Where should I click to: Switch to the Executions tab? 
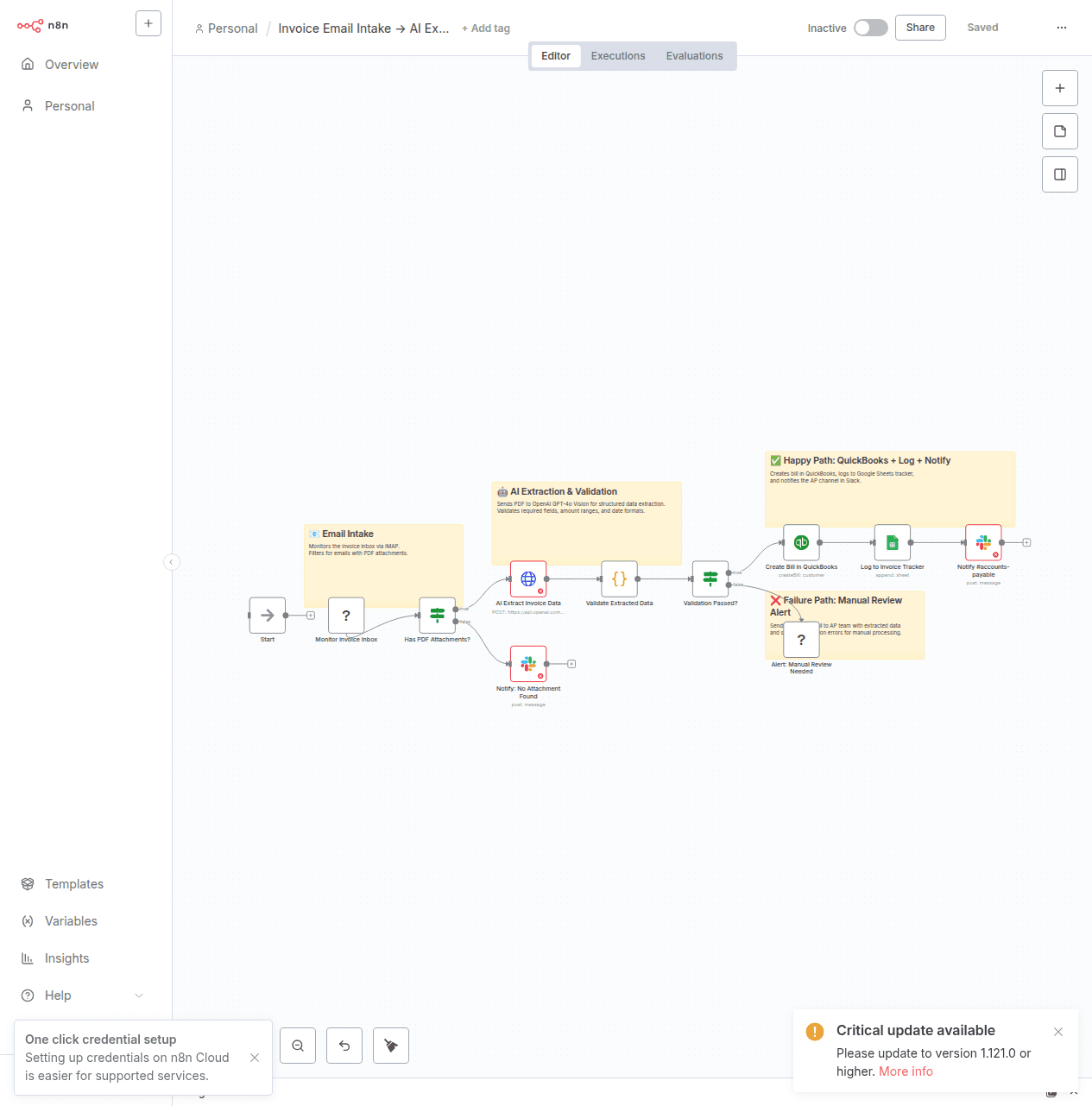pyautogui.click(x=618, y=55)
